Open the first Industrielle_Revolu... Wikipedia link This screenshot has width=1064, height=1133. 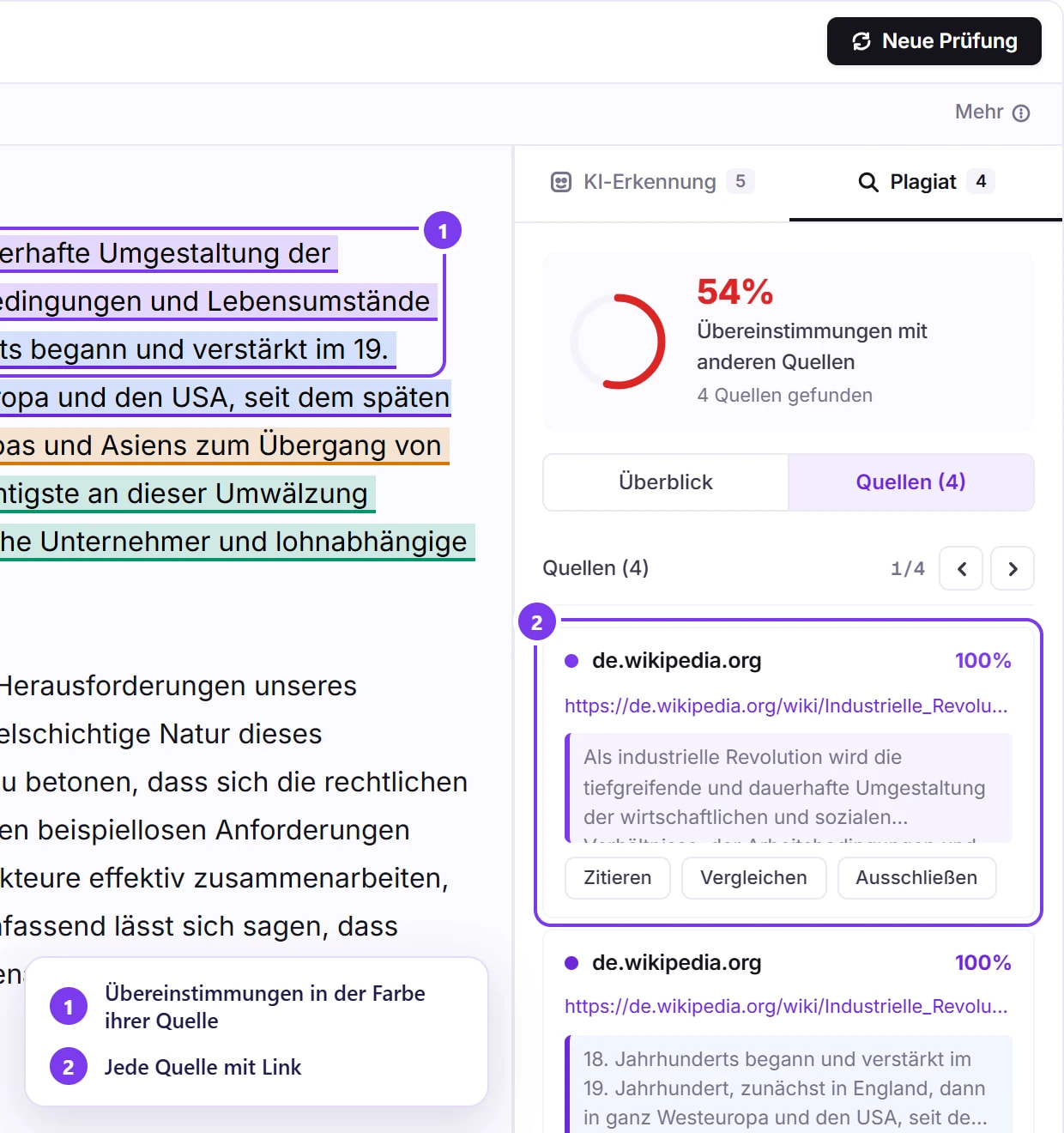pyautogui.click(x=786, y=706)
